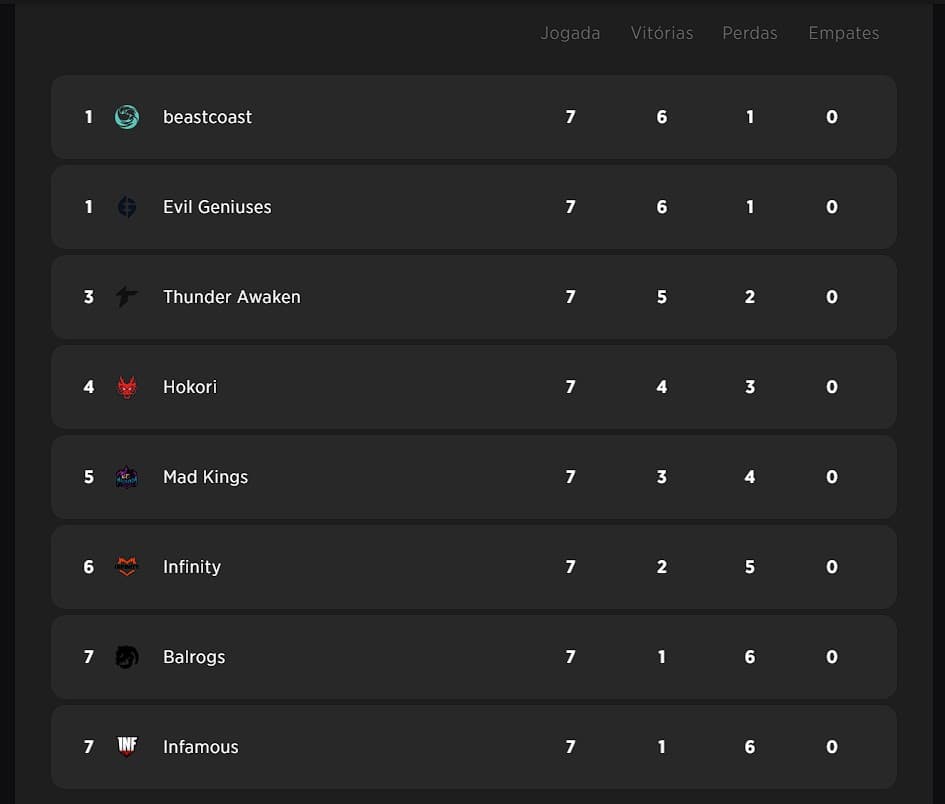Open the Evil Geniuses team link
The width and height of the screenshot is (945, 804).
[x=217, y=207]
